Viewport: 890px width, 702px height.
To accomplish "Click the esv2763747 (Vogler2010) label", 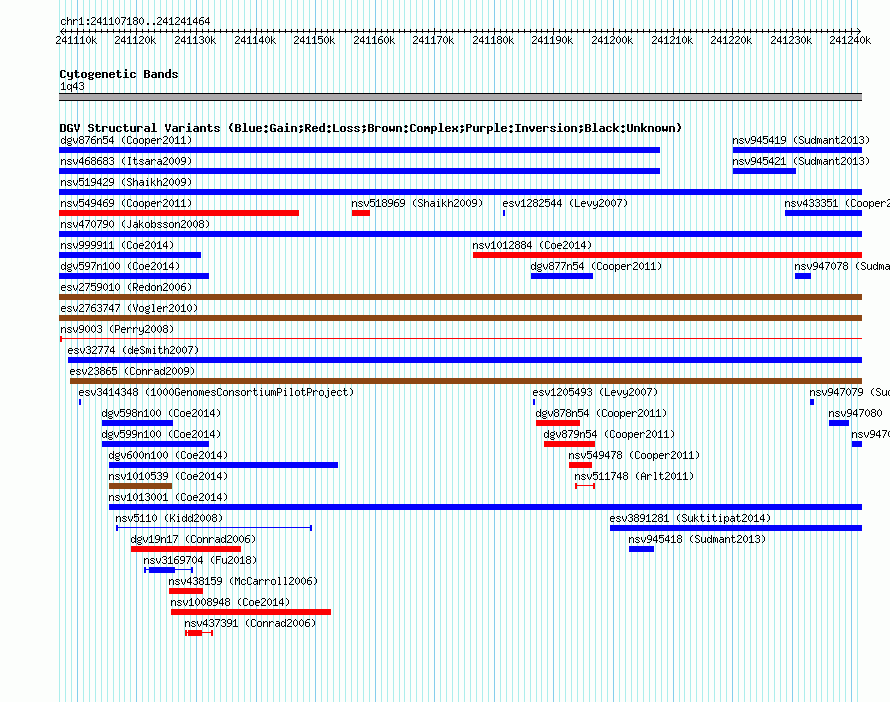I will point(129,308).
